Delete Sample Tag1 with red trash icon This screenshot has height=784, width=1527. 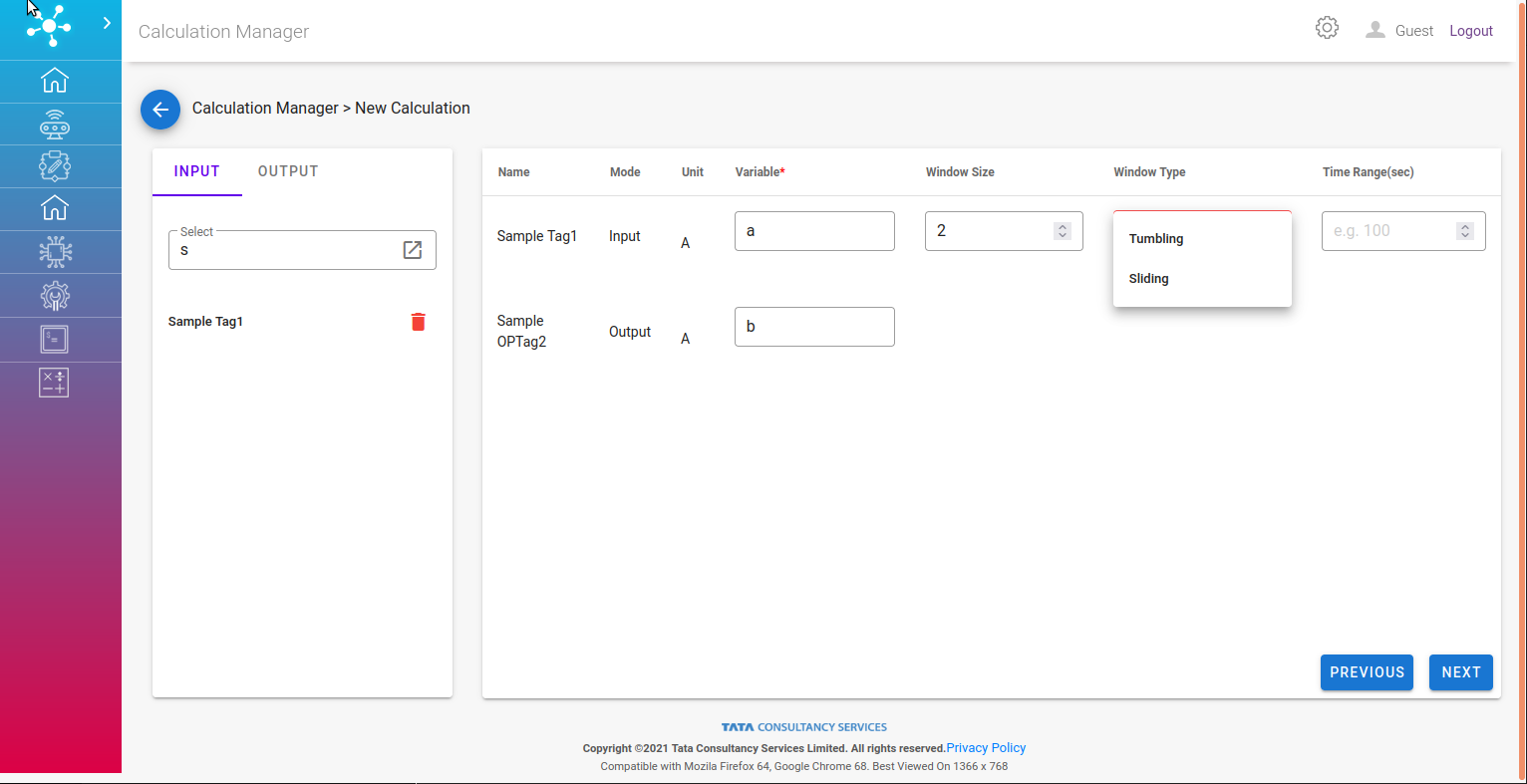click(x=419, y=322)
